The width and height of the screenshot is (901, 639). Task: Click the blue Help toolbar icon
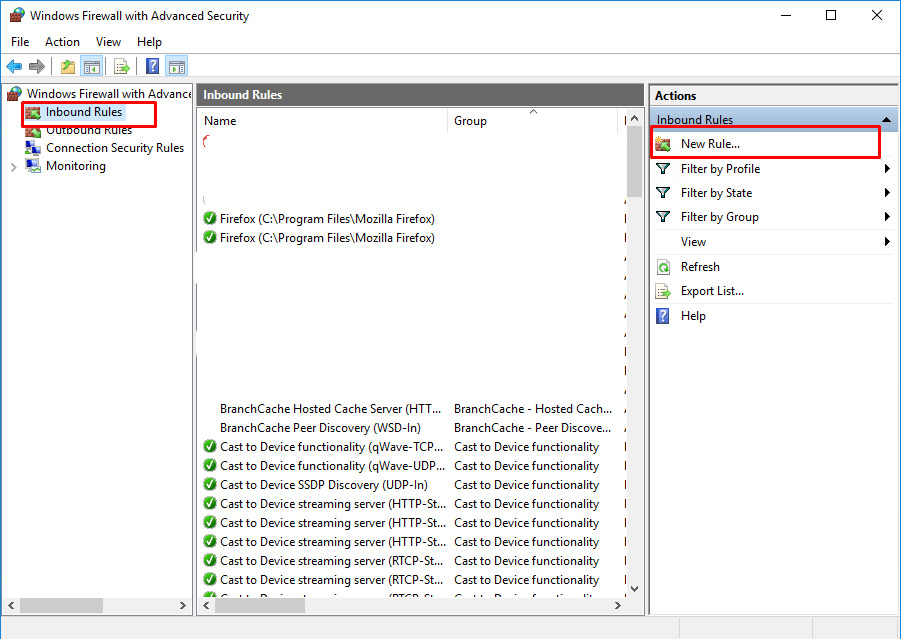click(152, 67)
